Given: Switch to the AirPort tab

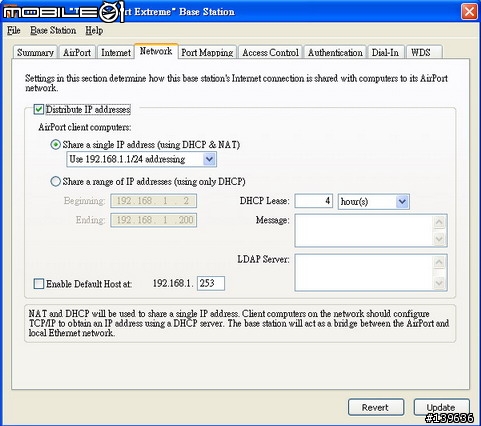Looking at the screenshot, I should [x=77, y=53].
